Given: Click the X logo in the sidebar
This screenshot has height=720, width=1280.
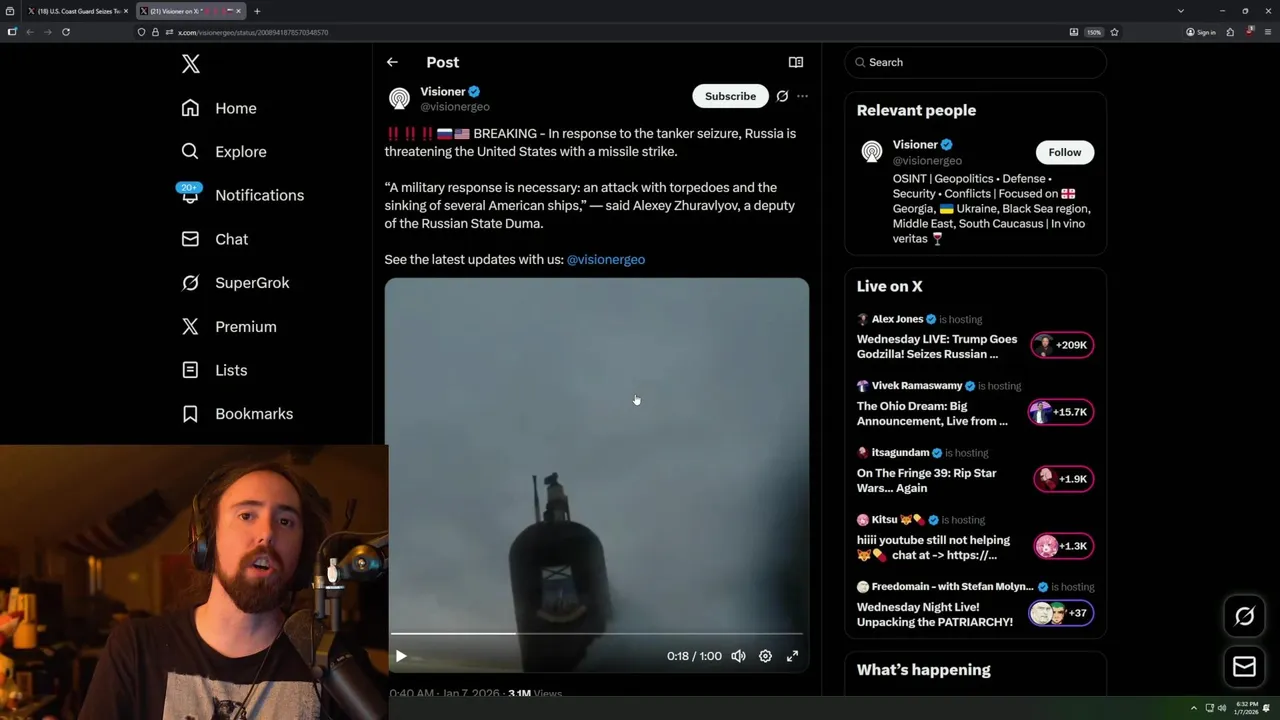Looking at the screenshot, I should (191, 64).
